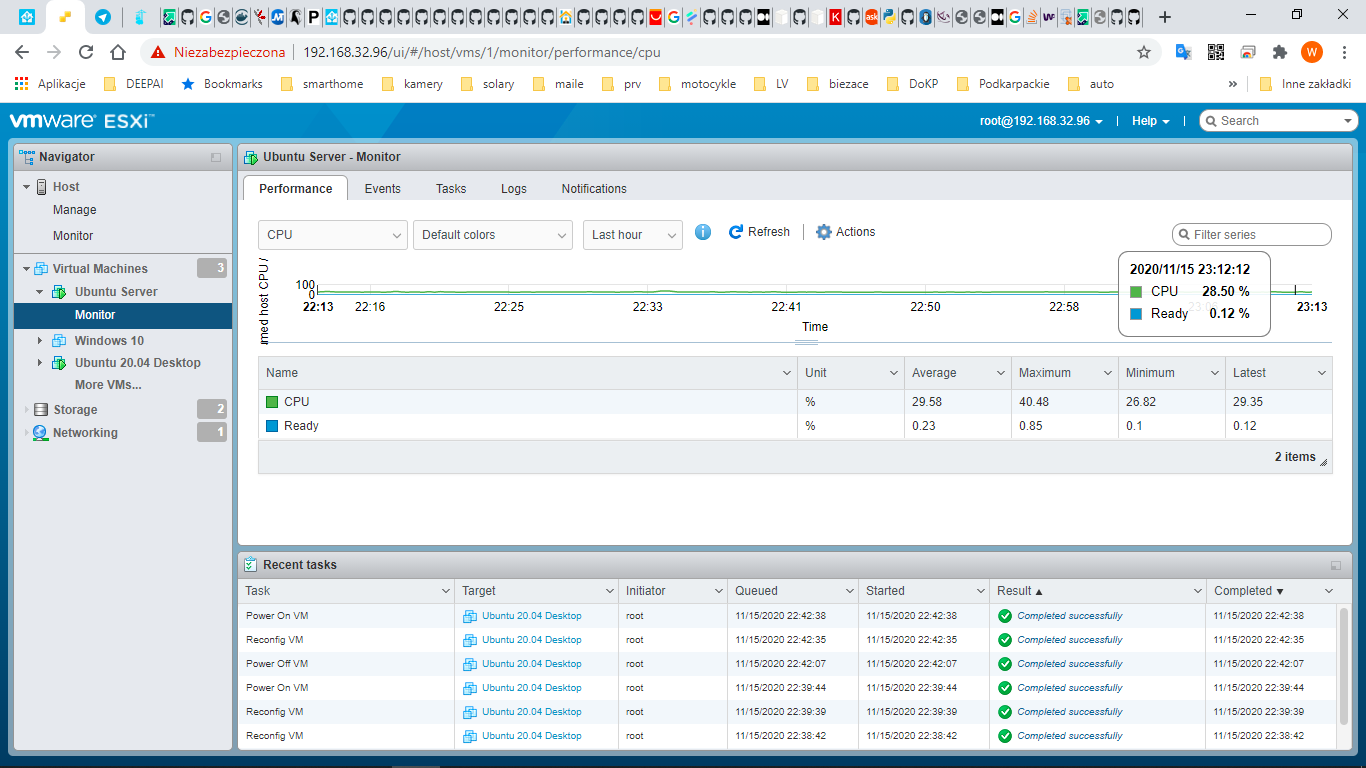The width and height of the screenshot is (1366, 768).
Task: Click the browser address bar URL
Action: [481, 52]
